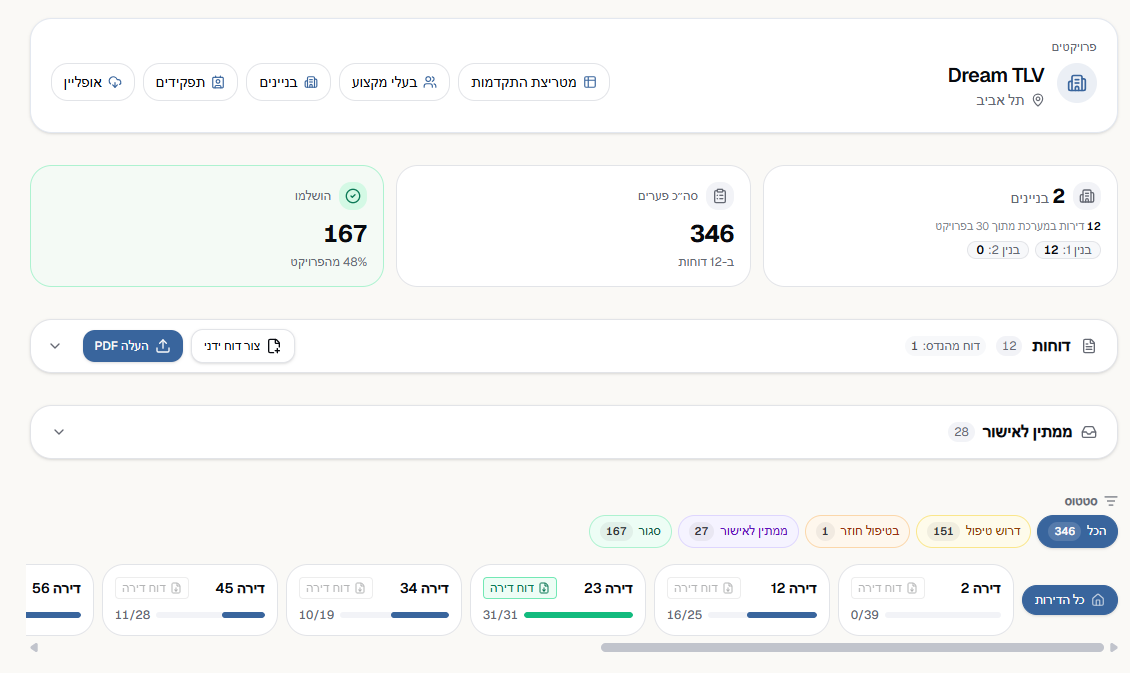Open apartment card דירה 12
1130x673 pixels.
point(742,600)
